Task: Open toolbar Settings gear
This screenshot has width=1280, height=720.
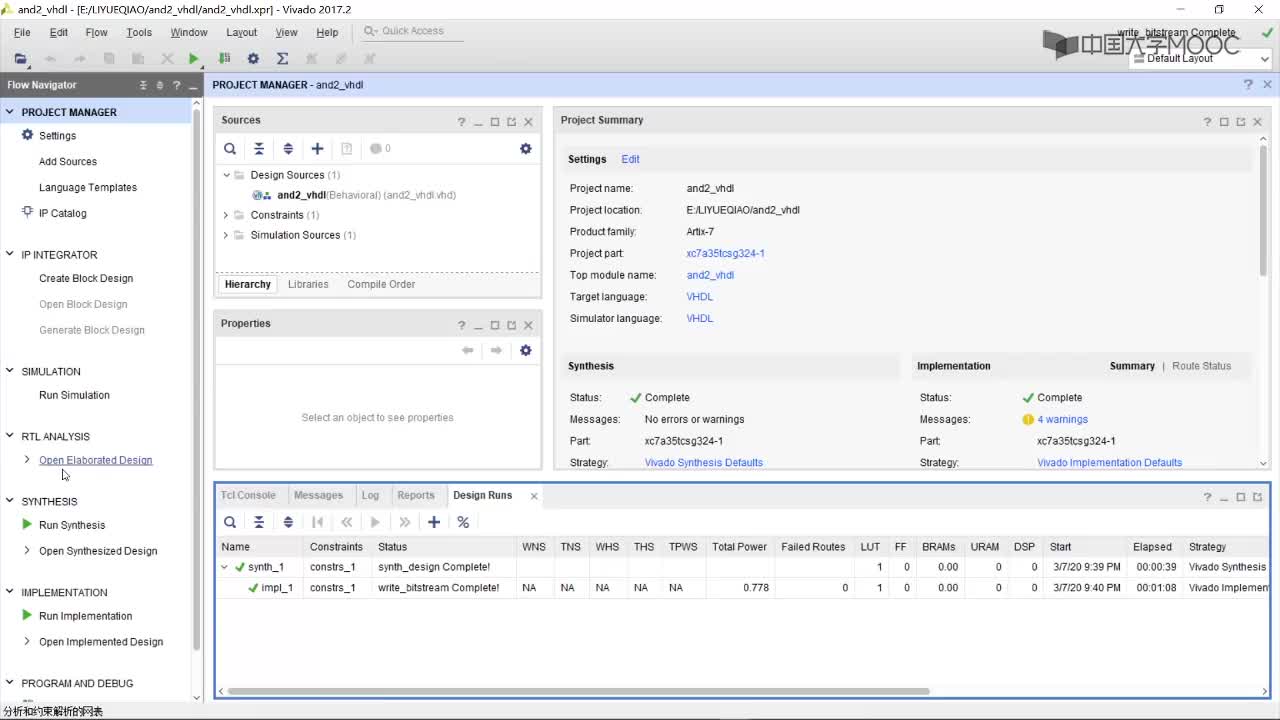Action: tap(253, 59)
